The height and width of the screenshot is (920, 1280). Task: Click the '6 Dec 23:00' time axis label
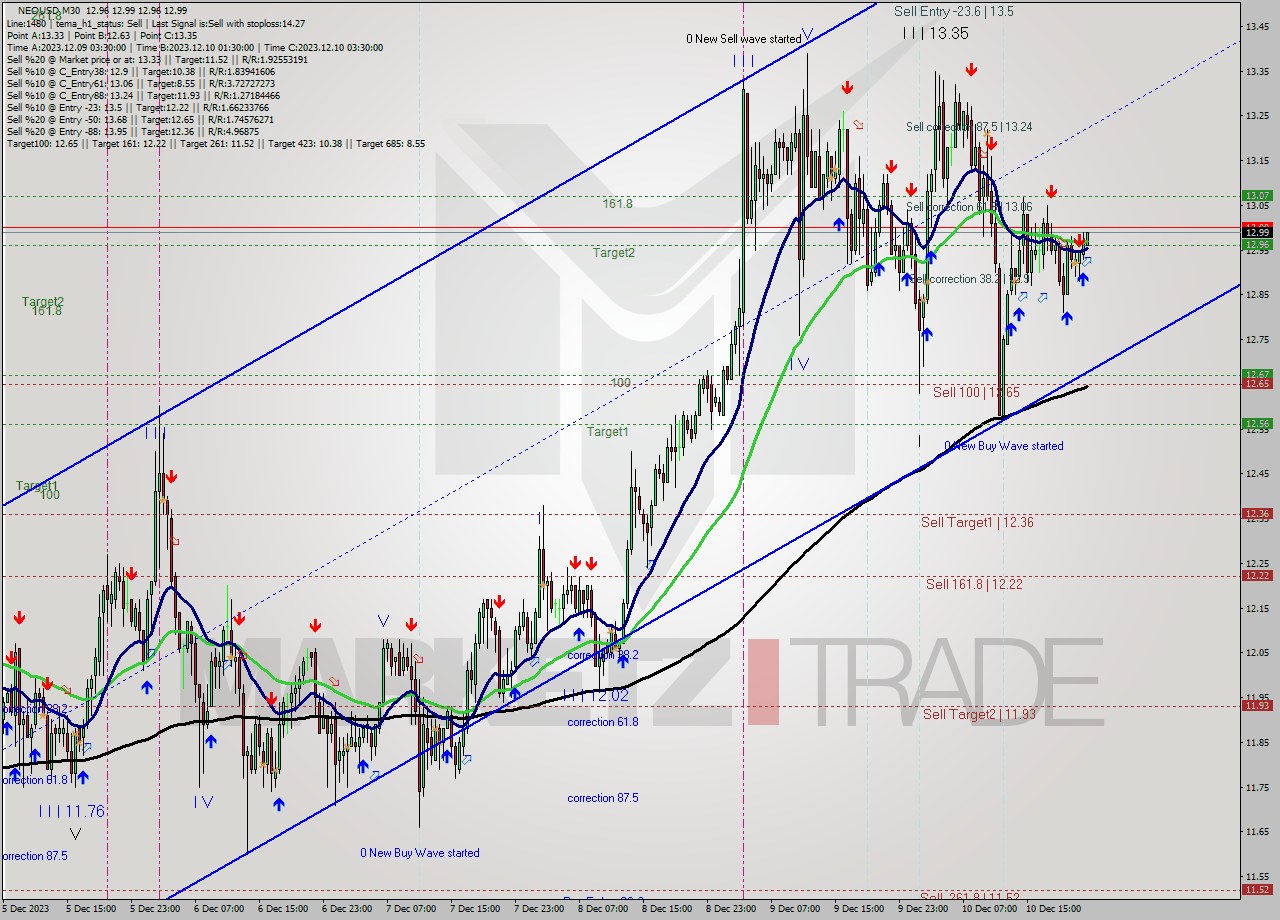click(348, 909)
